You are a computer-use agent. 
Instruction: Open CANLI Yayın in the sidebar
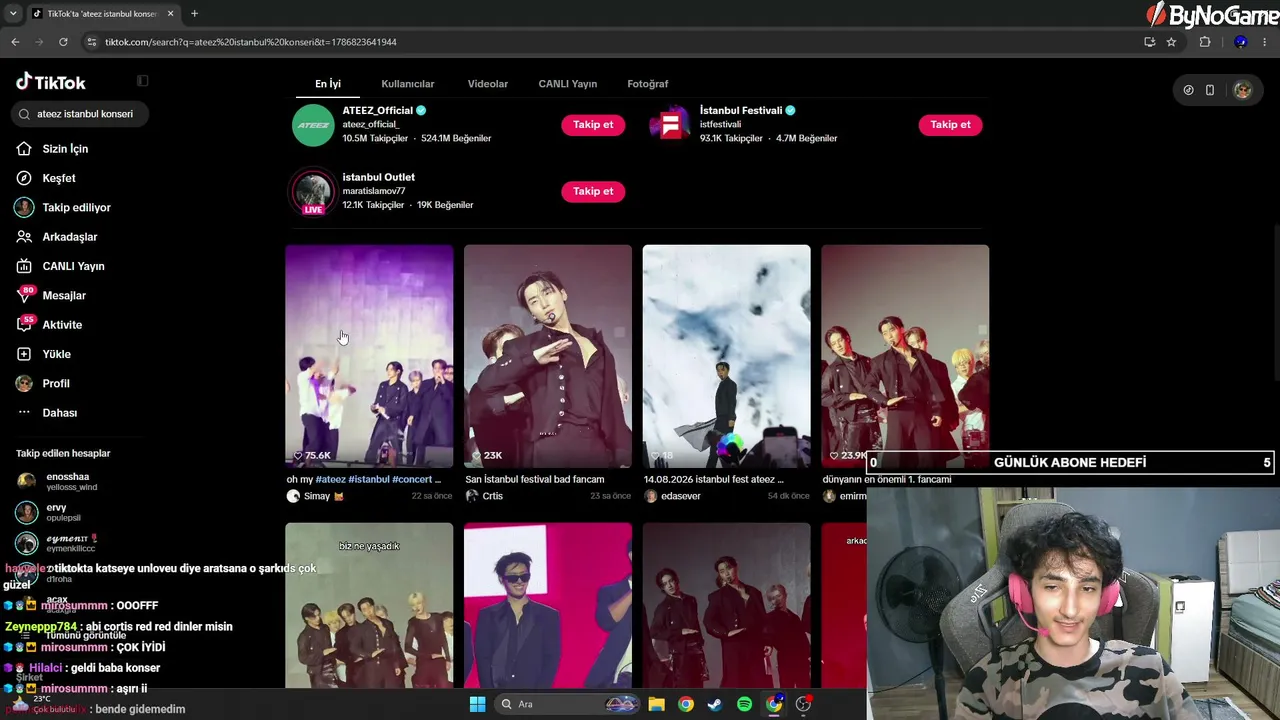pos(73,266)
